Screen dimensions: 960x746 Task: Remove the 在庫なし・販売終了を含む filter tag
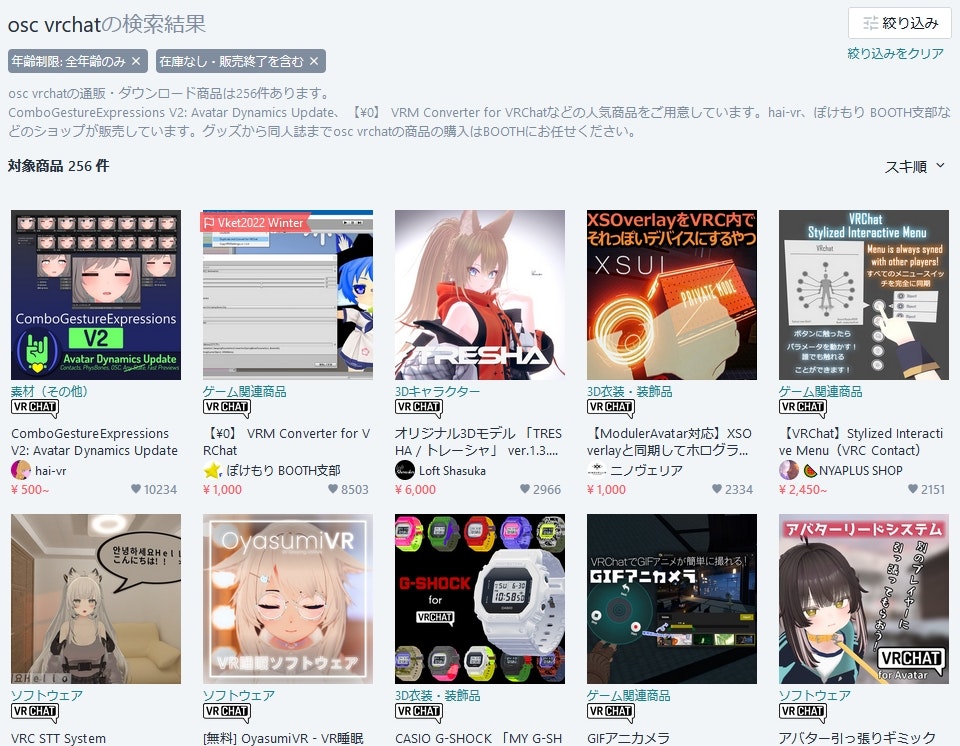[x=314, y=61]
